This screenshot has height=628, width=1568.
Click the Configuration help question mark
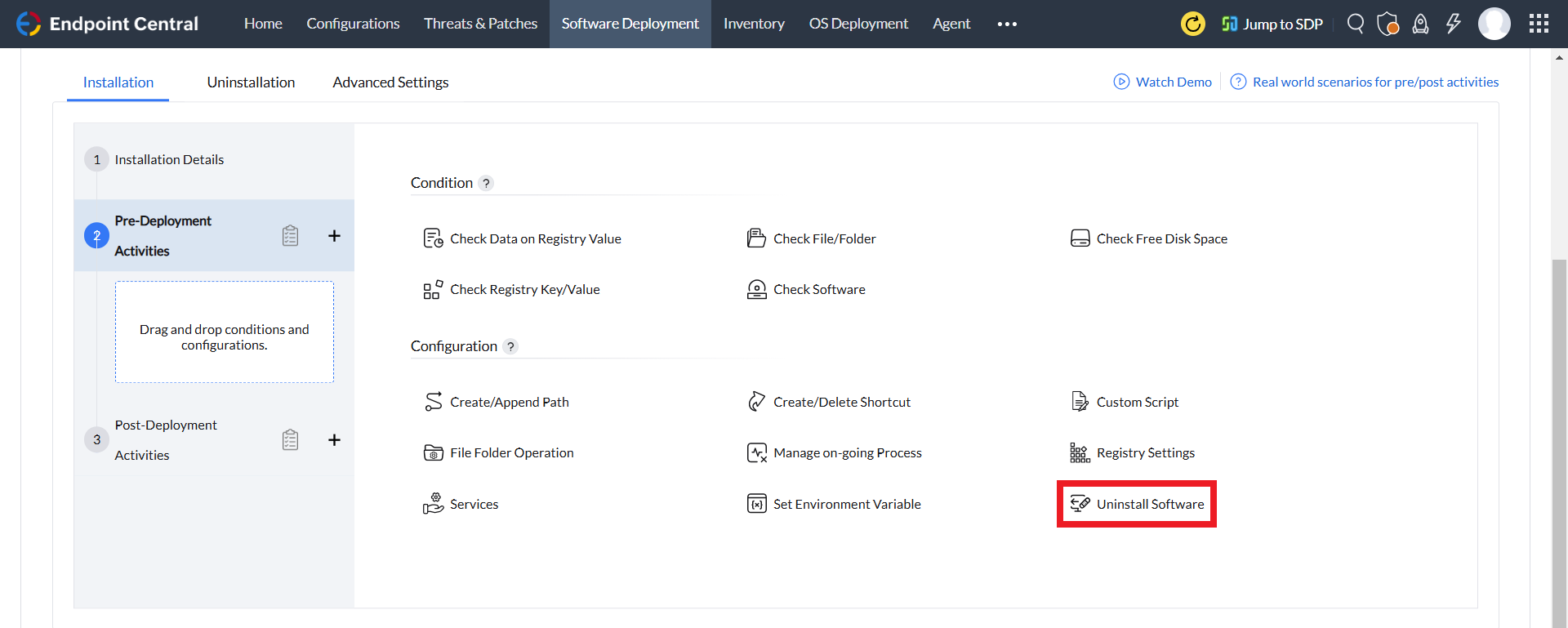[x=510, y=346]
